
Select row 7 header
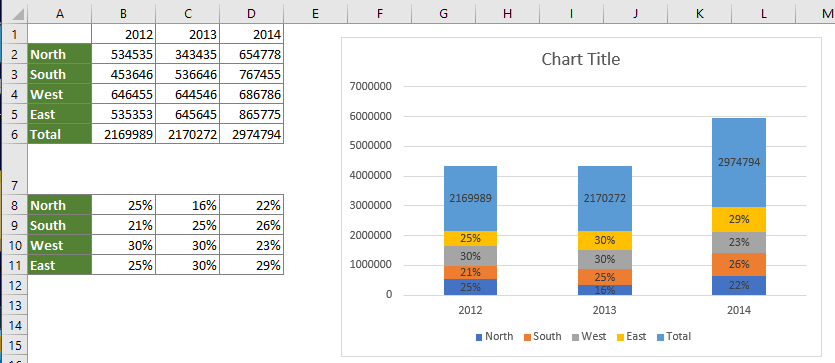tap(14, 169)
